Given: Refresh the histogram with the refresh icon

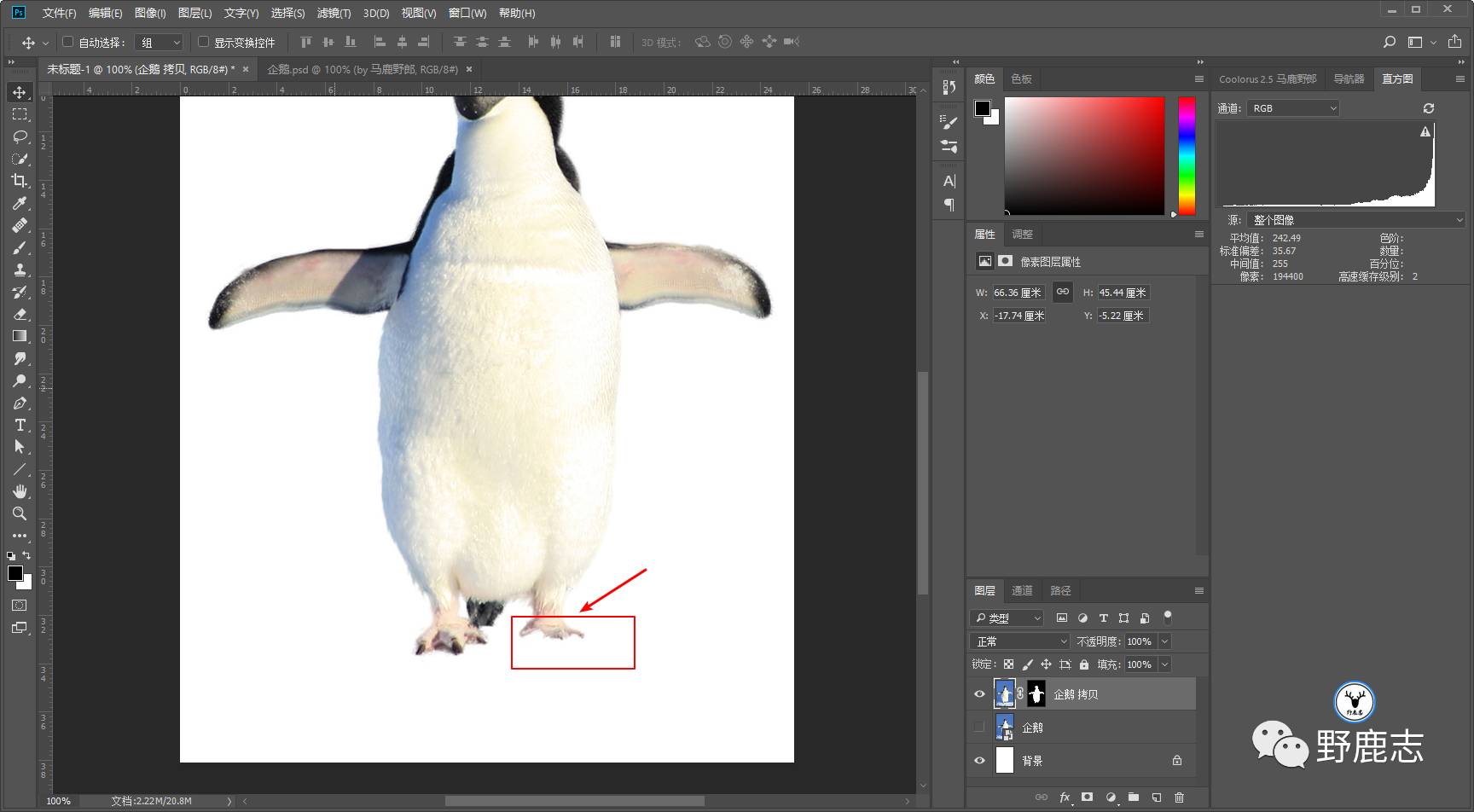Looking at the screenshot, I should click(1428, 108).
